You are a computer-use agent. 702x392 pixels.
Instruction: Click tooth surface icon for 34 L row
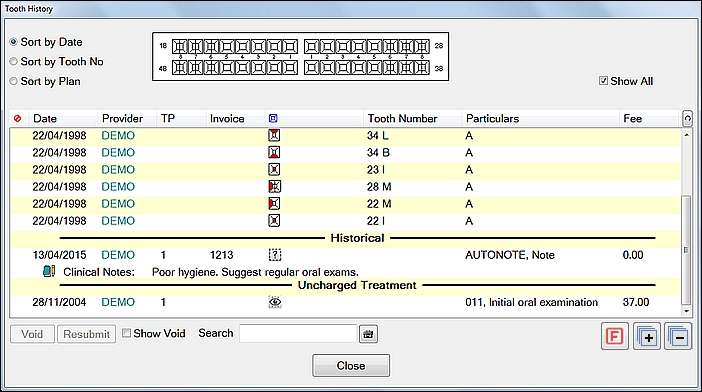pyautogui.click(x=274, y=135)
